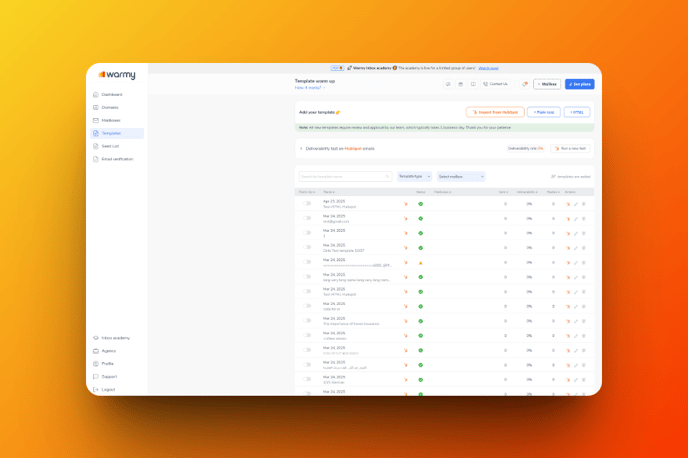Screen dimensions: 688x458
Task: Click the calendar icon in the top header
Action: click(x=460, y=84)
